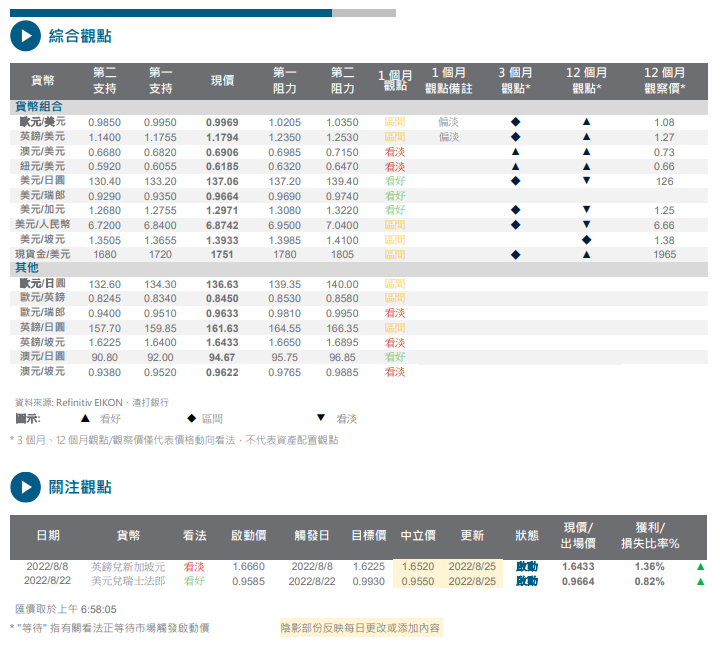Click the play icon beside 關注觀點 heading
This screenshot has height=650, width=720.
24,487
